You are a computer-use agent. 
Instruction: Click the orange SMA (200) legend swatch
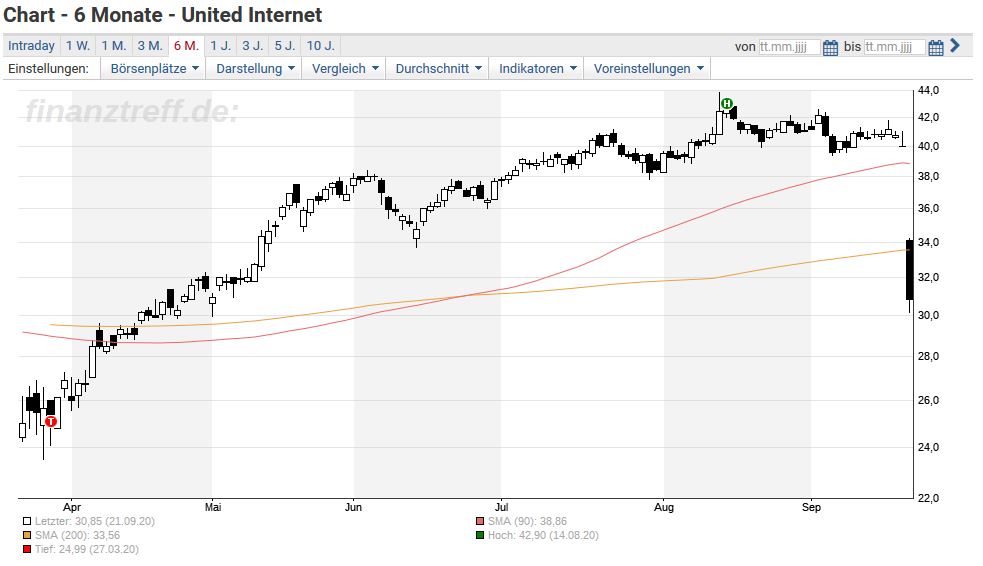(x=27, y=535)
